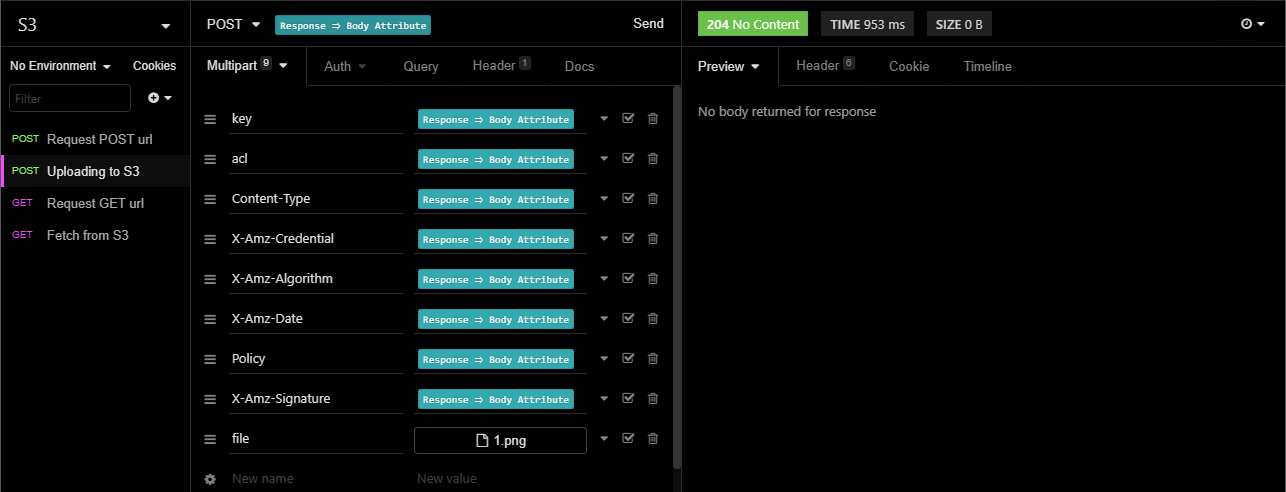The image size is (1286, 492).
Task: Grab the drag handle of the key row
Action: 210,119
